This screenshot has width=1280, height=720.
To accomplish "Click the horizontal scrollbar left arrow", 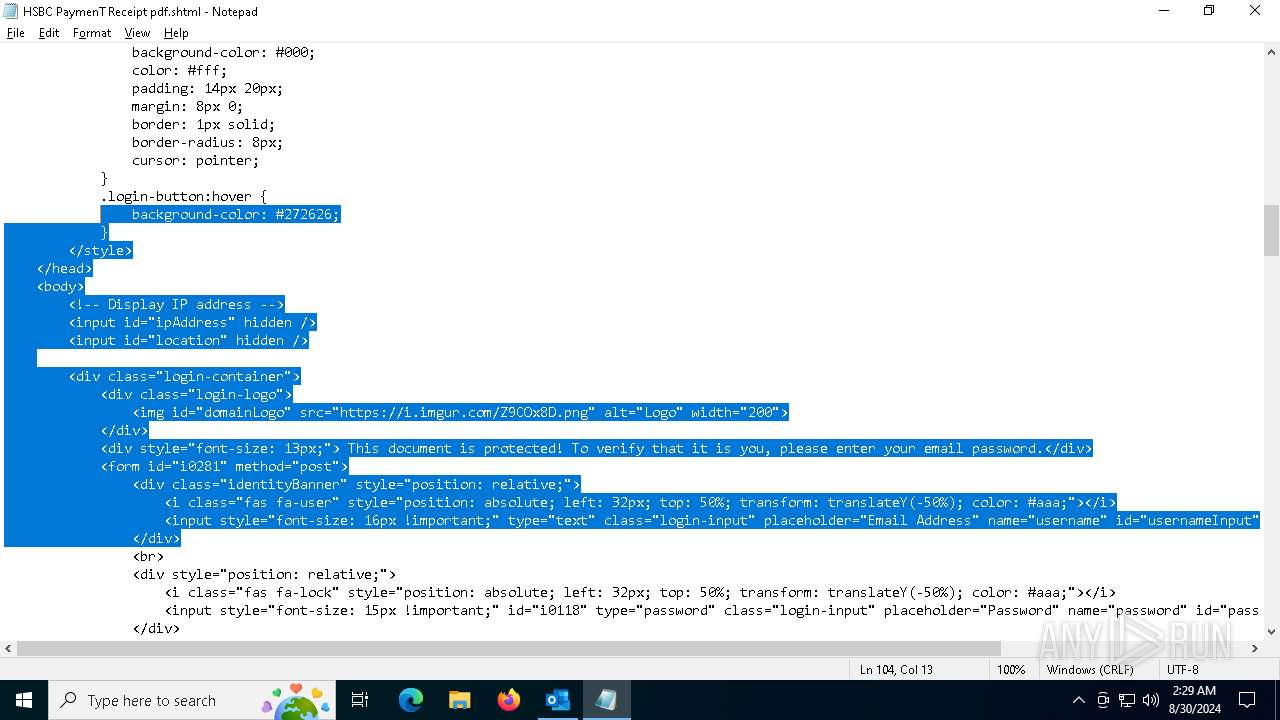I will [x=8, y=648].
